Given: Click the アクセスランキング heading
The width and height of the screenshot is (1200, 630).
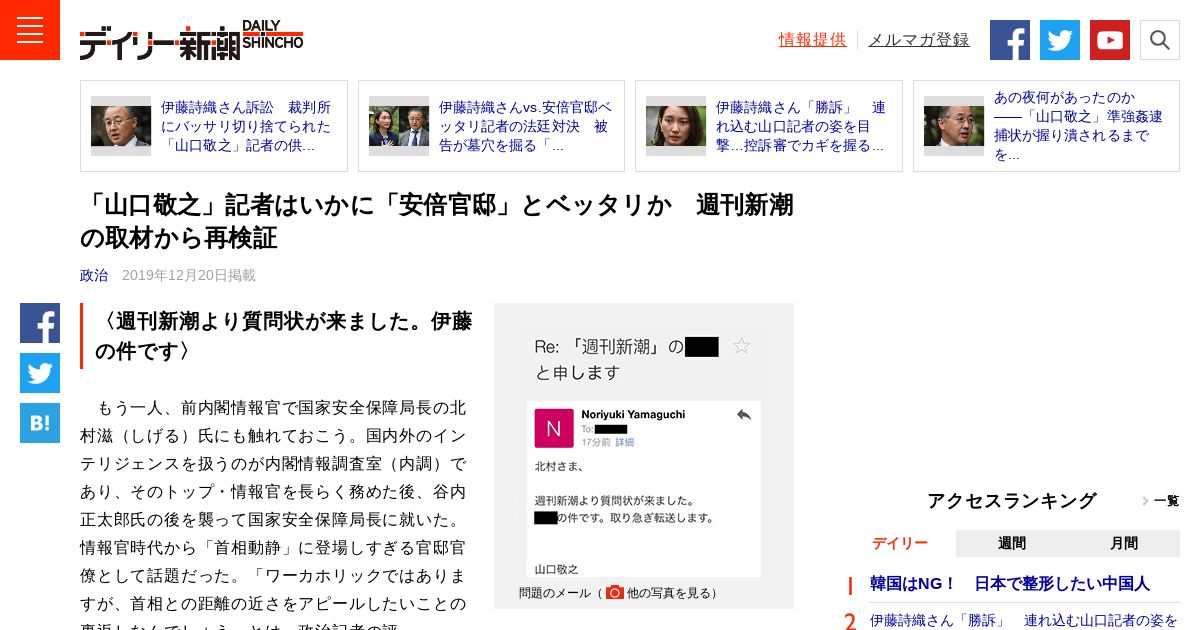Looking at the screenshot, I should (1012, 501).
